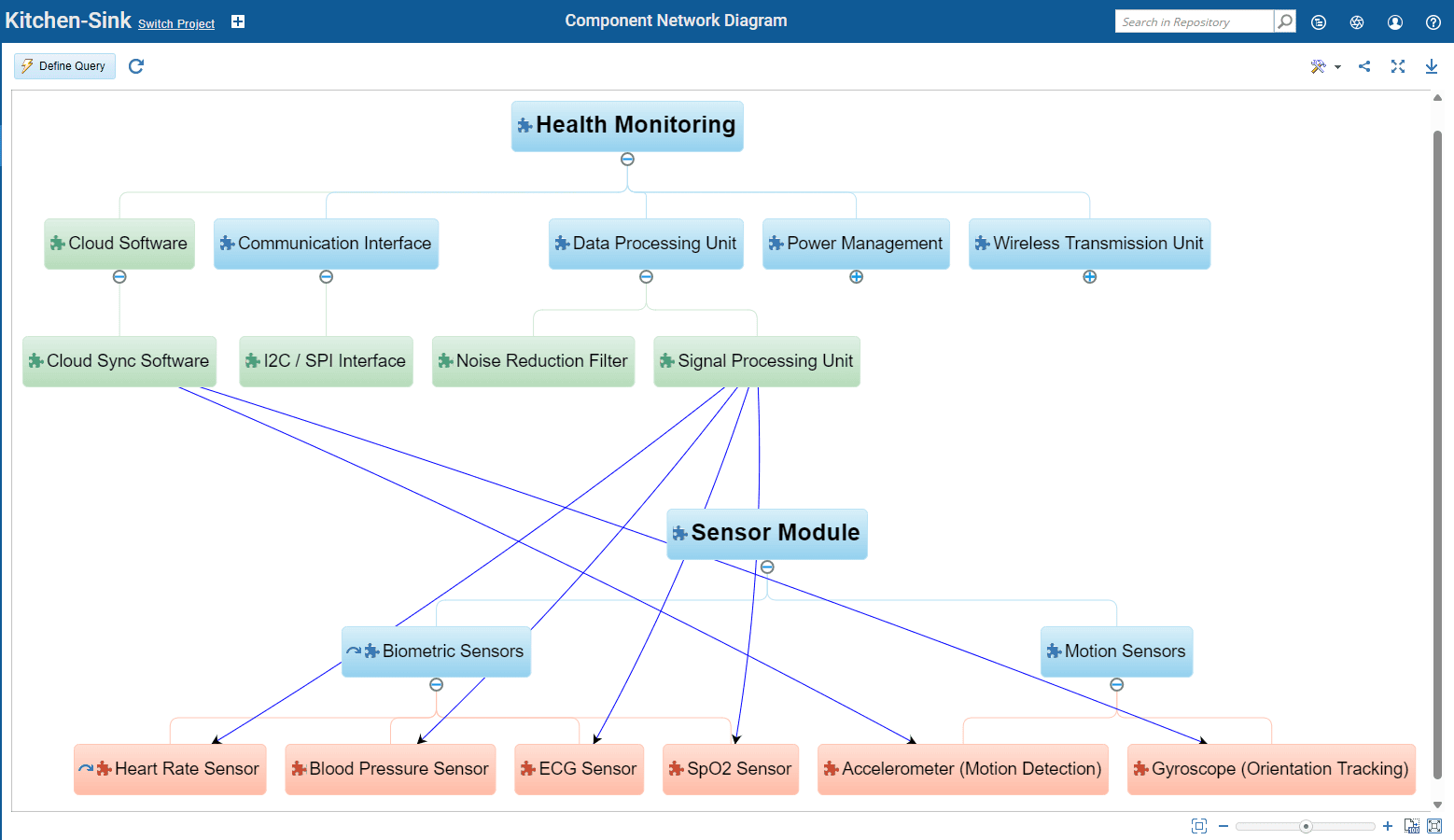The width and height of the screenshot is (1454, 840).
Task: Collapse the Health Monitoring node
Action: pos(627,160)
